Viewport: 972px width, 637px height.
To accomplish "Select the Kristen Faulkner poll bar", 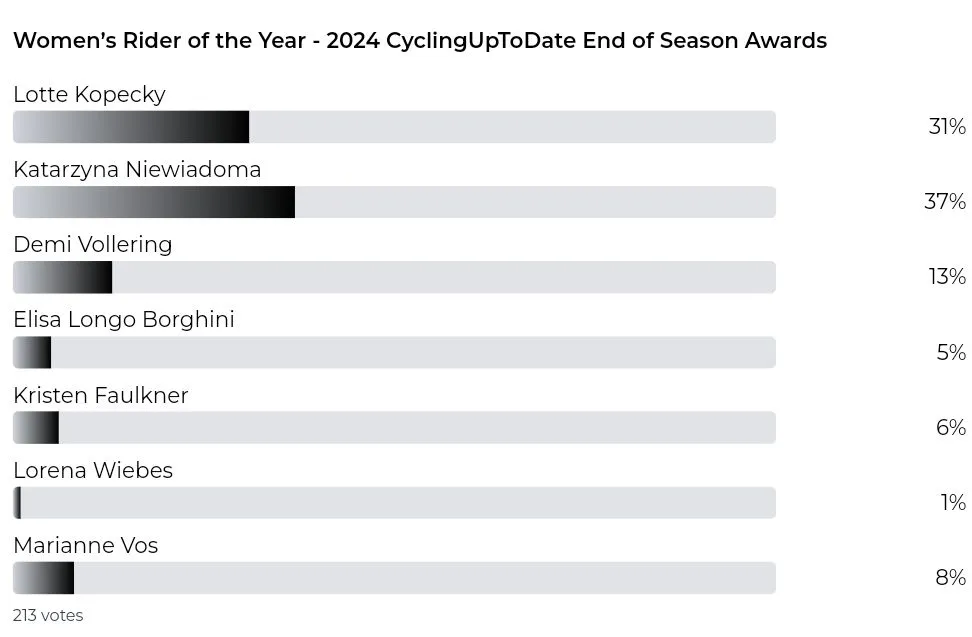I will point(394,428).
